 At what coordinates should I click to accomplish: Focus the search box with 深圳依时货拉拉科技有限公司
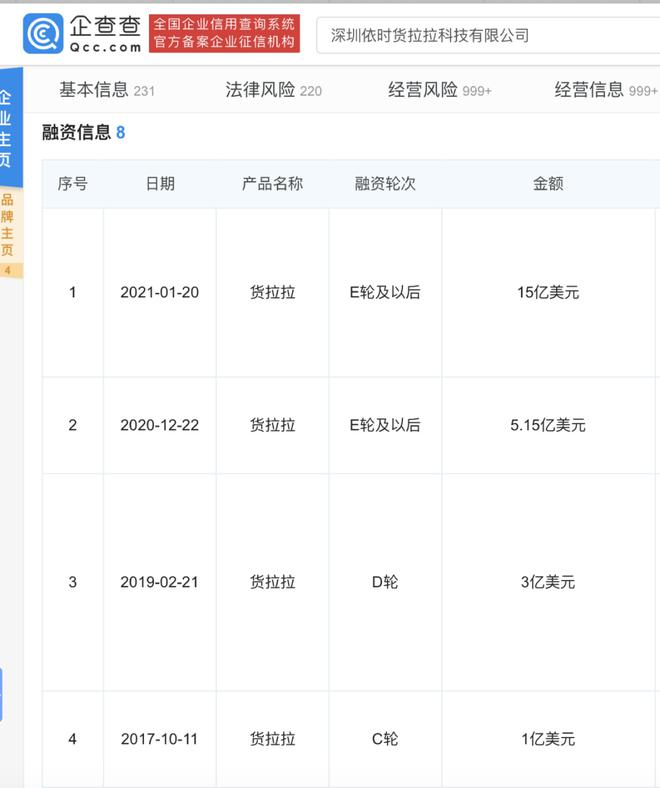(x=488, y=35)
